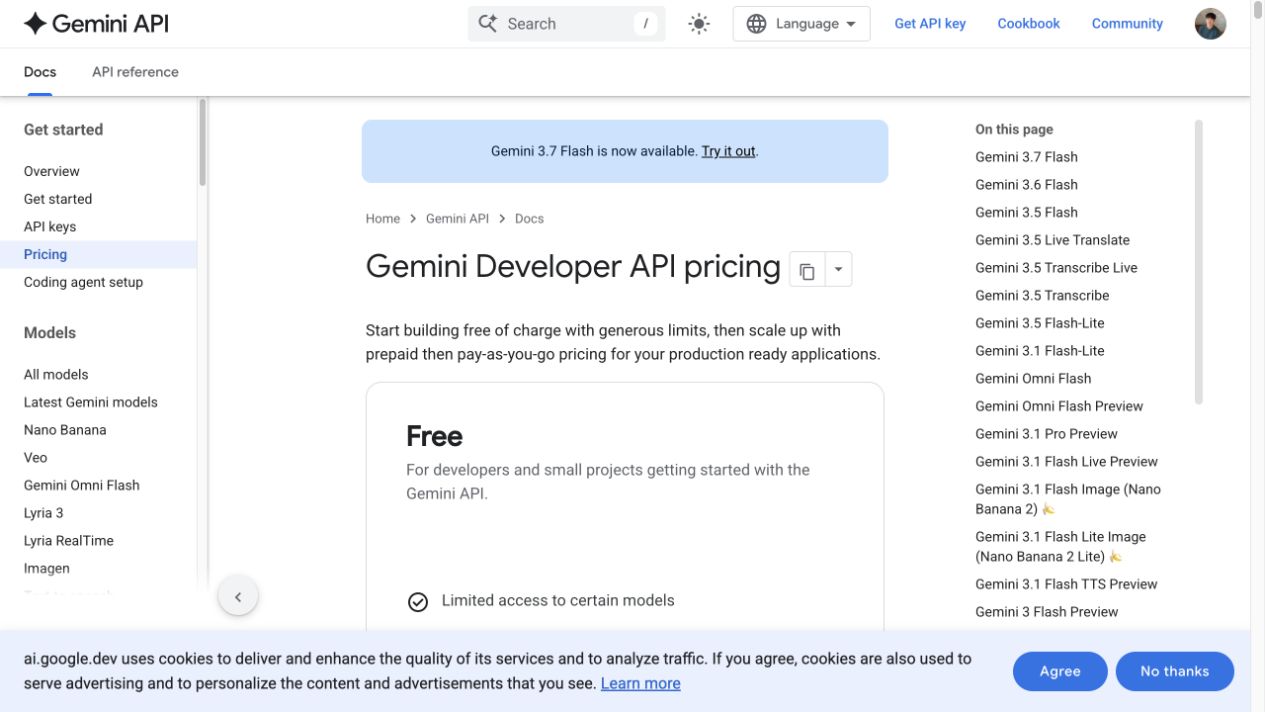Open the Cookbook link
1265x712 pixels.
pos(1028,24)
